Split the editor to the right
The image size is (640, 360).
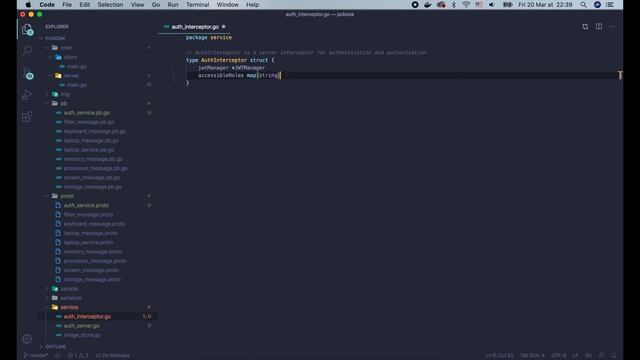pyautogui.click(x=599, y=27)
